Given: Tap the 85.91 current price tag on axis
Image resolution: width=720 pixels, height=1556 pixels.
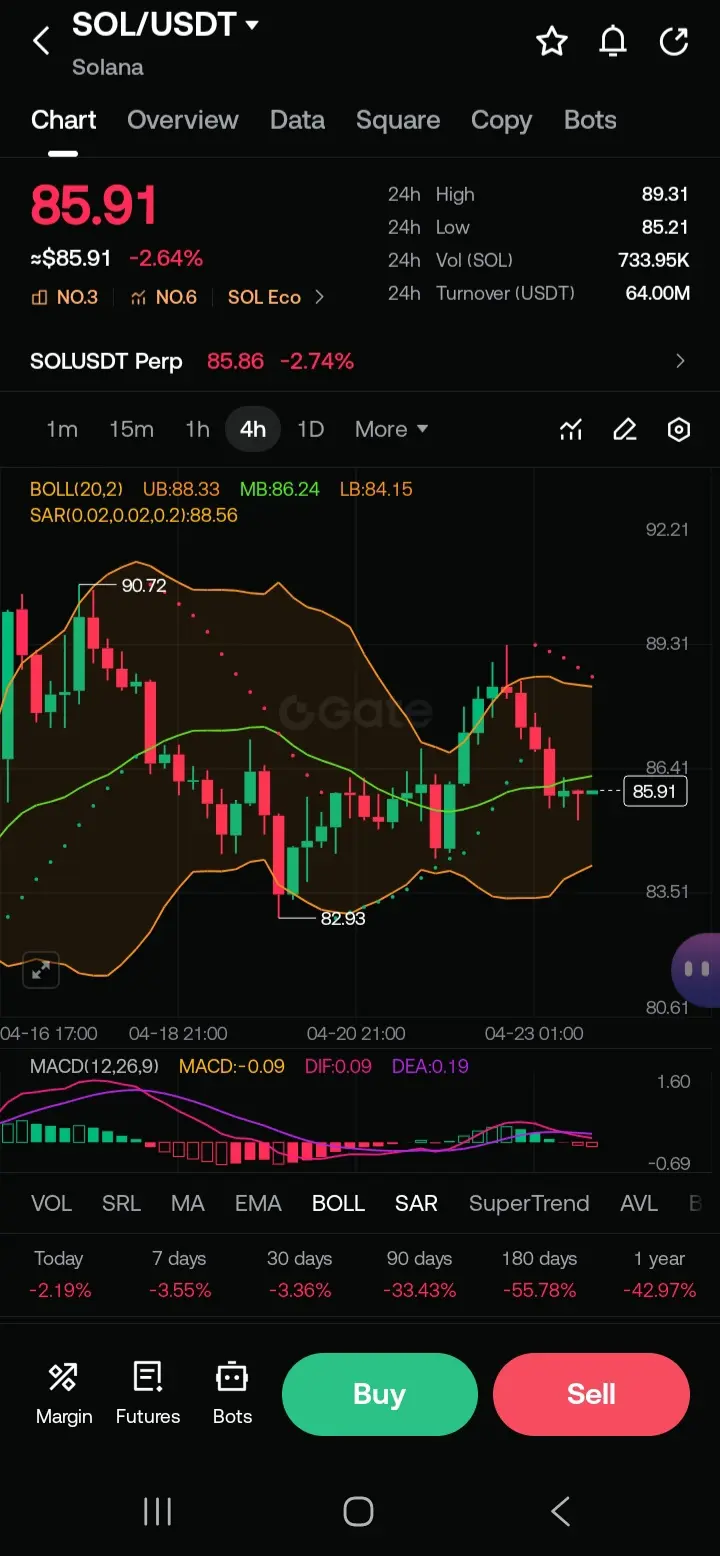Looking at the screenshot, I should coord(654,791).
